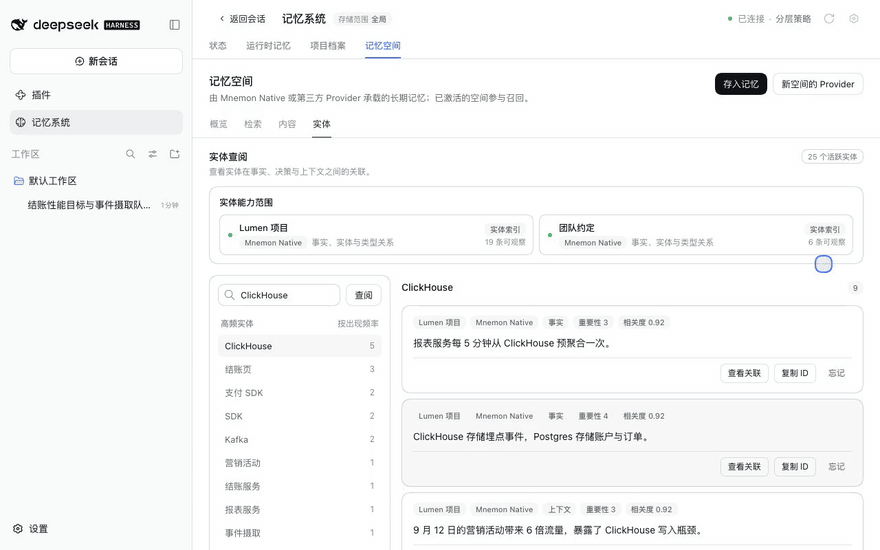Select 支付 SDK in the entity list

click(x=300, y=393)
